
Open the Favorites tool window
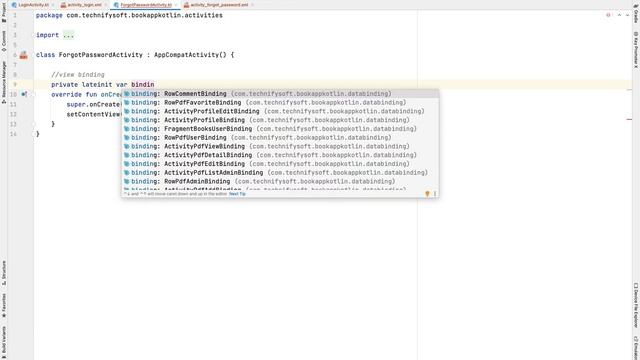pos(4,305)
